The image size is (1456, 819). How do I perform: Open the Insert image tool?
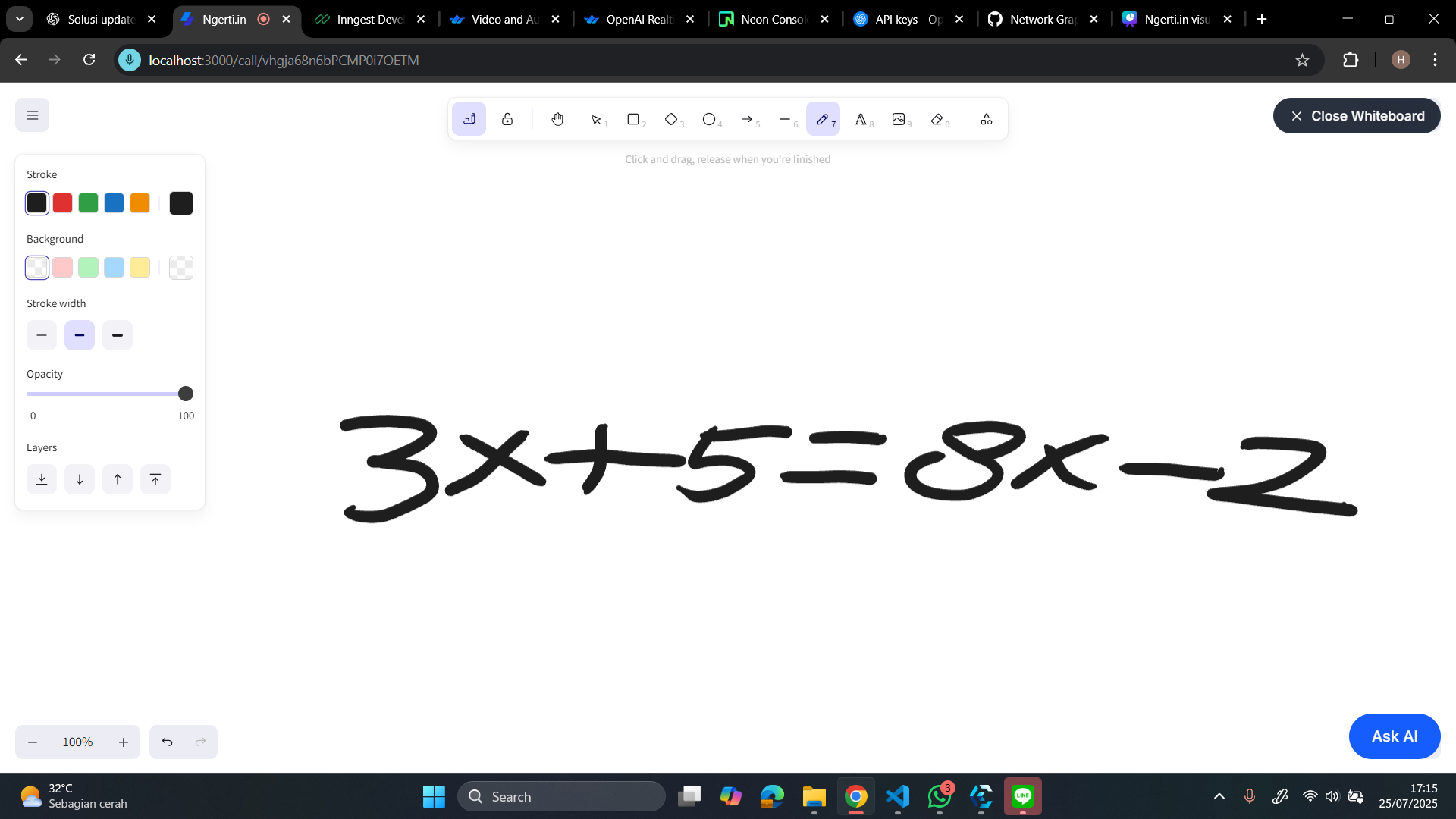point(899,119)
